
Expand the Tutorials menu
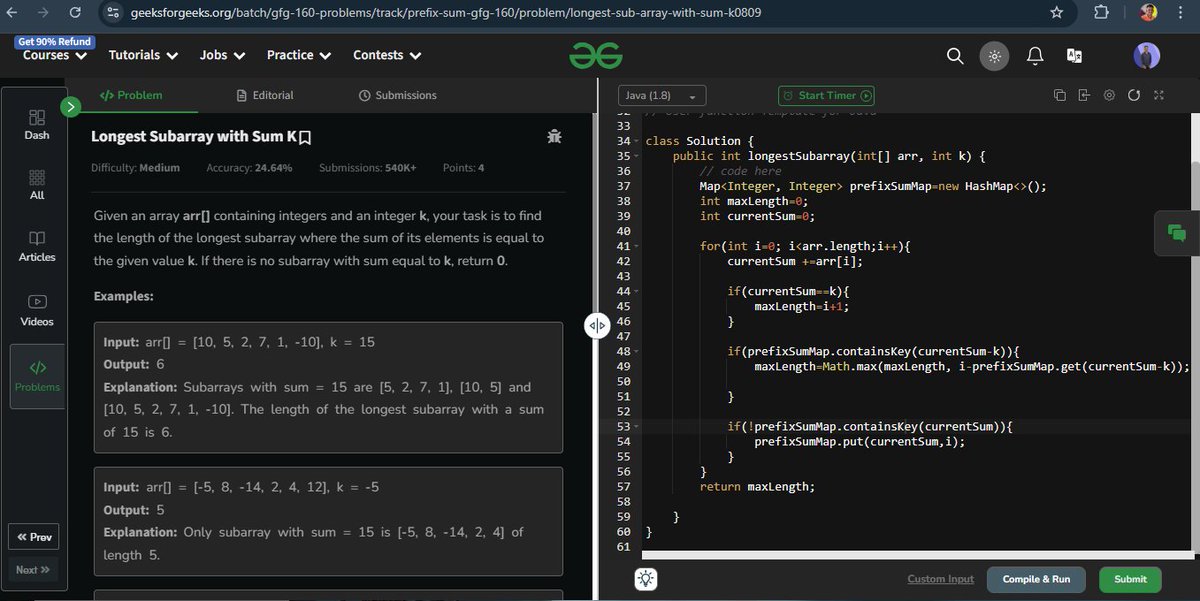143,55
